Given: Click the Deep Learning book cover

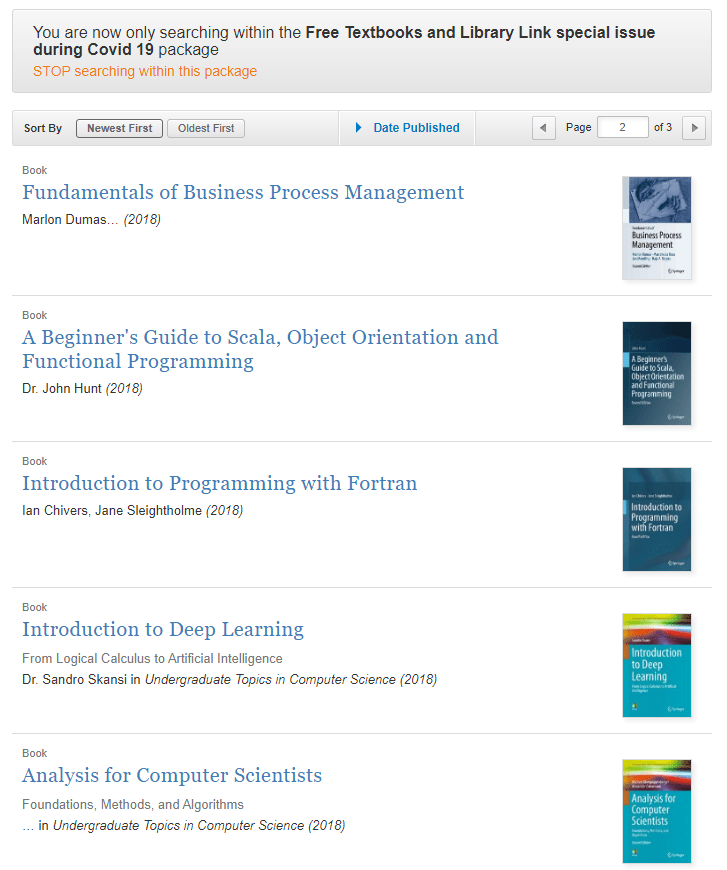Looking at the screenshot, I should 656,665.
